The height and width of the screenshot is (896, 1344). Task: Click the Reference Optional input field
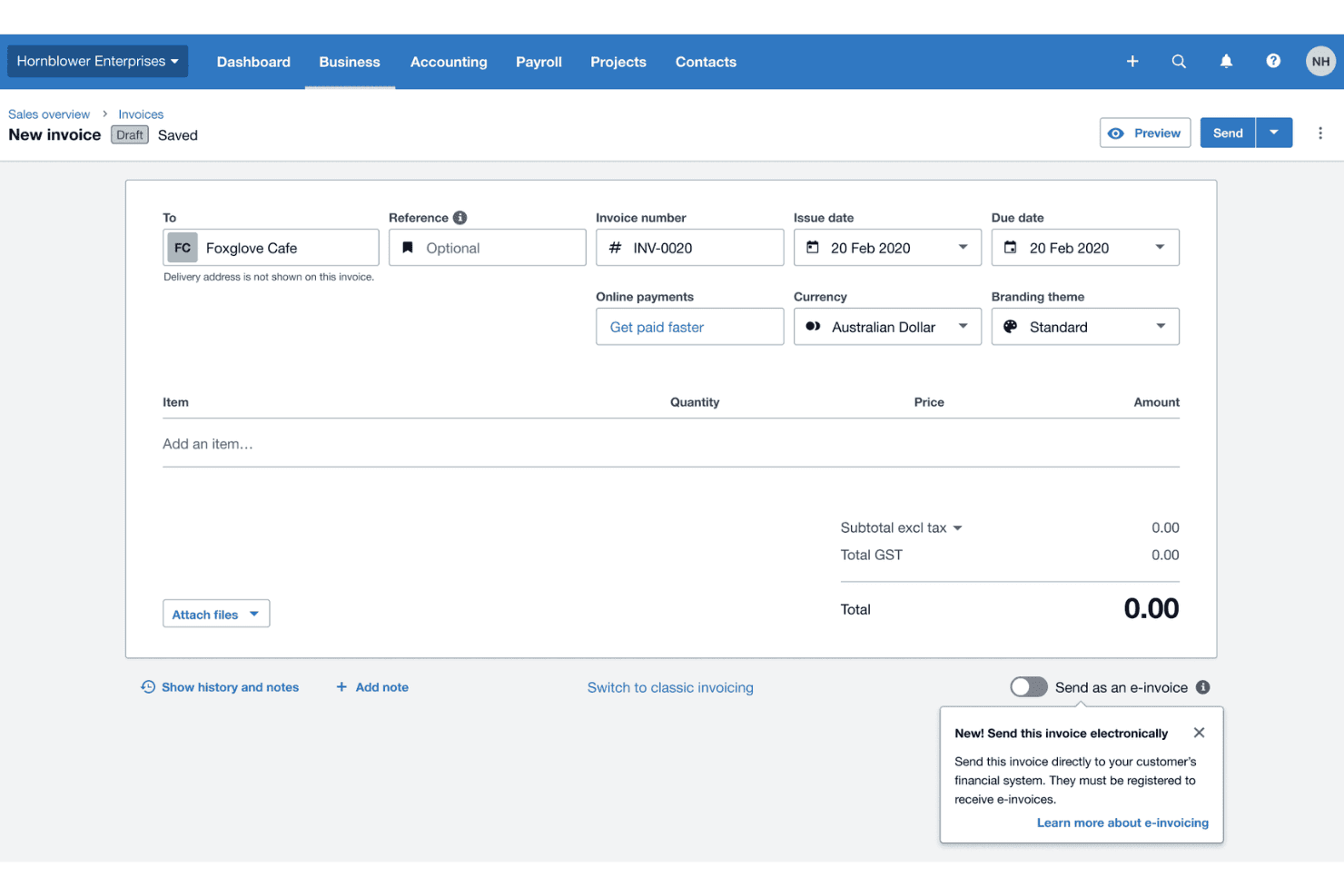[488, 248]
